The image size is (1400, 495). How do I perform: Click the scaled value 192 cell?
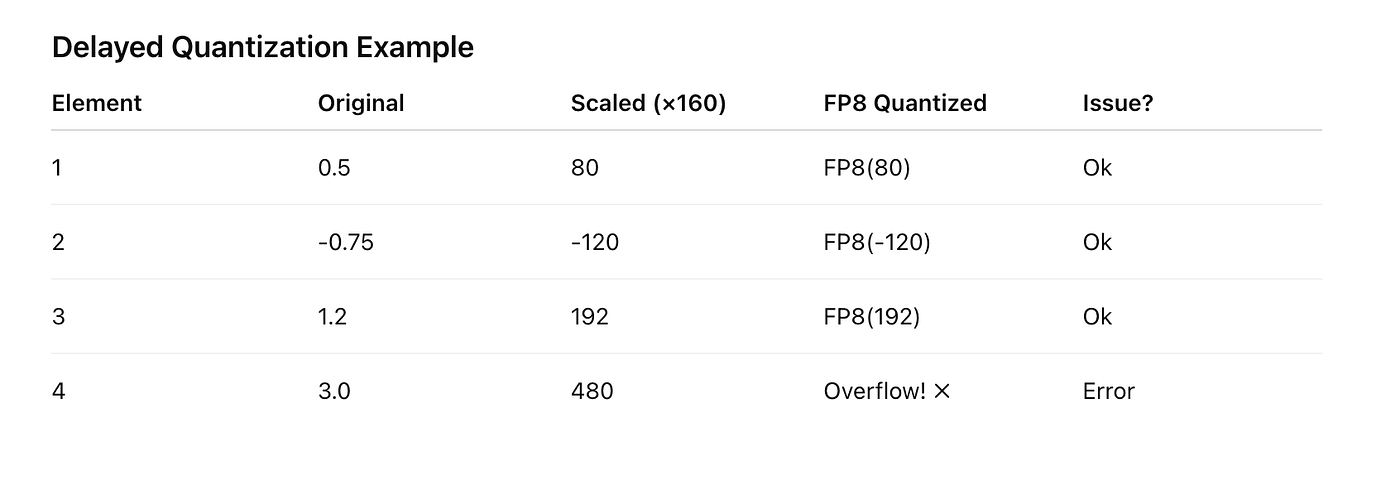pos(589,317)
